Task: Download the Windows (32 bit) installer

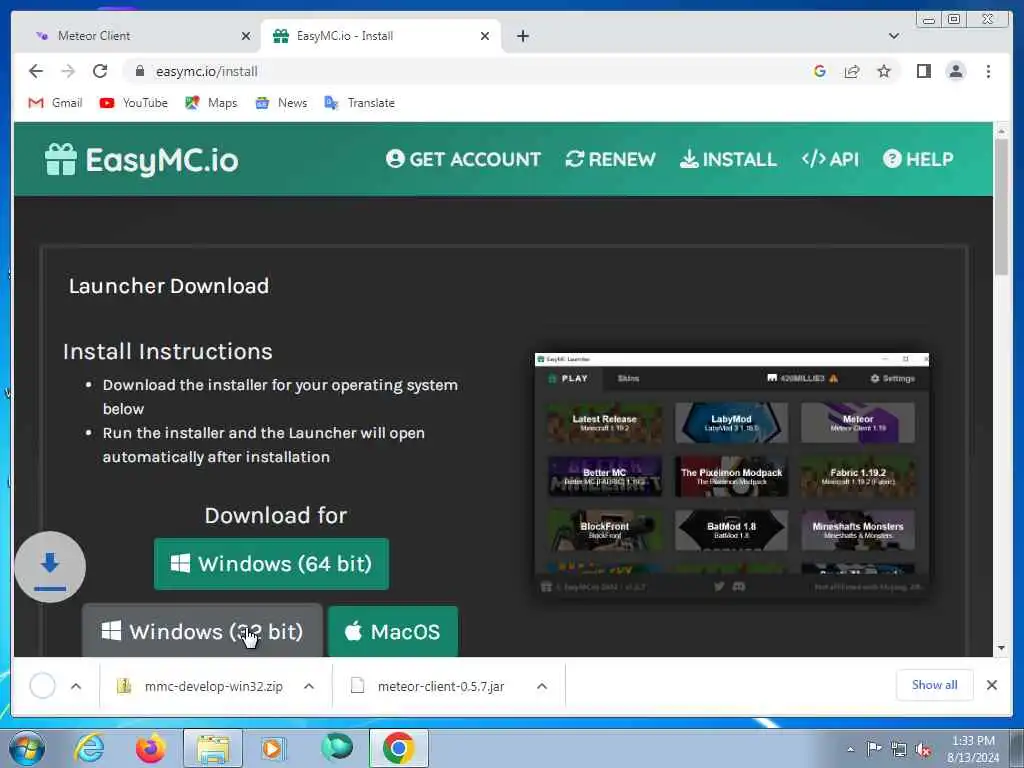Action: [202, 632]
